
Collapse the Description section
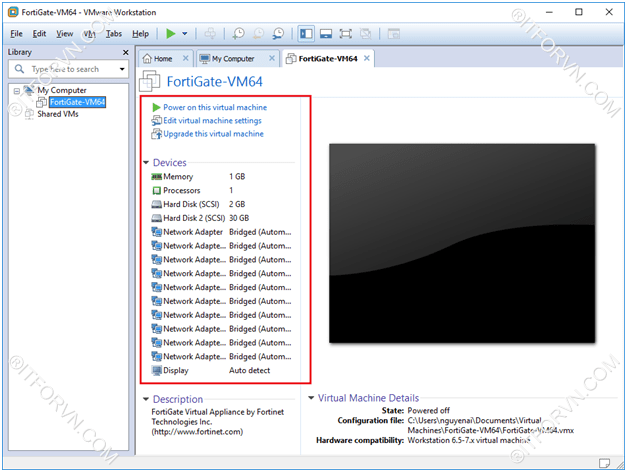tap(146, 399)
